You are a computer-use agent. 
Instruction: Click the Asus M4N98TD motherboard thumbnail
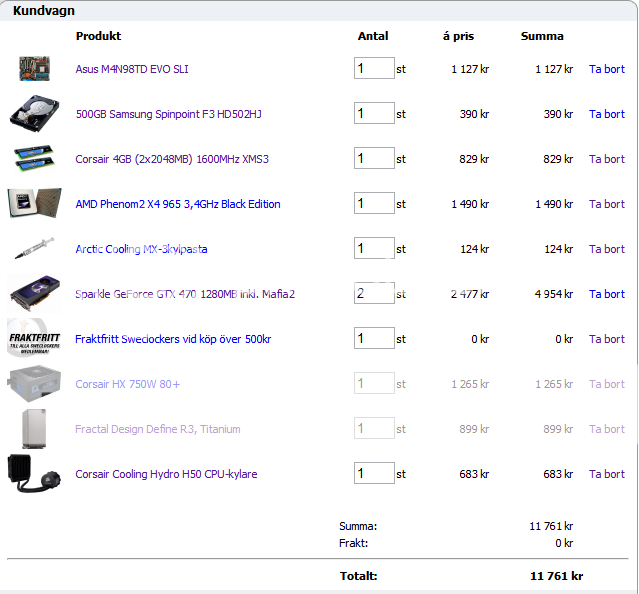point(33,69)
